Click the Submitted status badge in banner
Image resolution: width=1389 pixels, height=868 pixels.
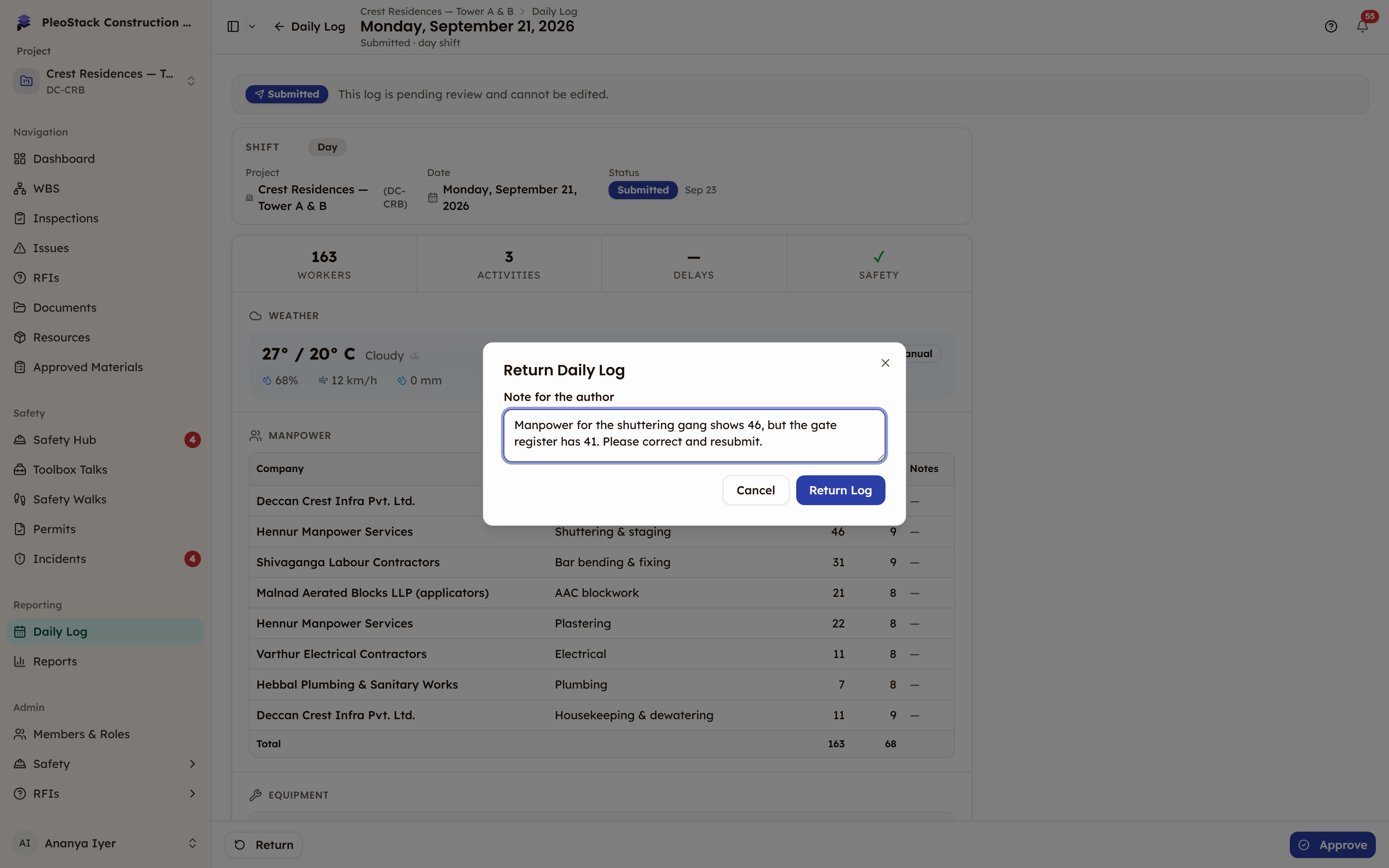[x=286, y=94]
